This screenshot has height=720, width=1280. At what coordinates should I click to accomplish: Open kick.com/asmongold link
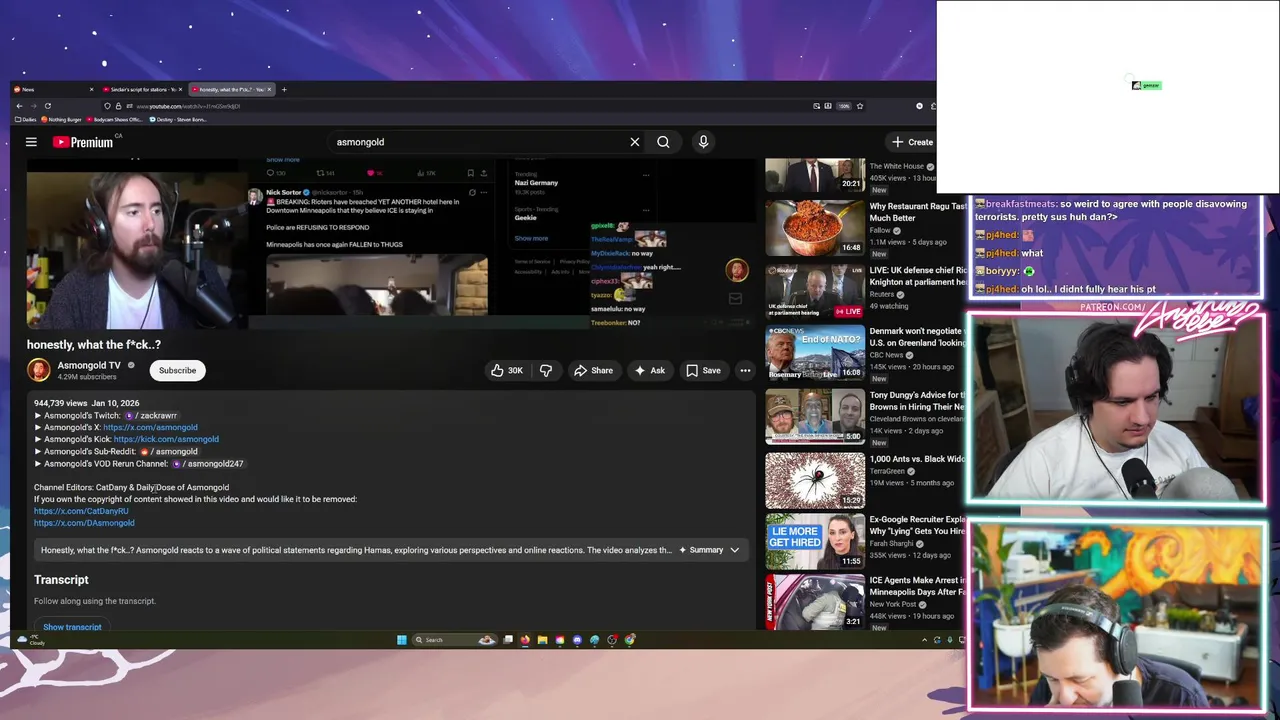166,439
